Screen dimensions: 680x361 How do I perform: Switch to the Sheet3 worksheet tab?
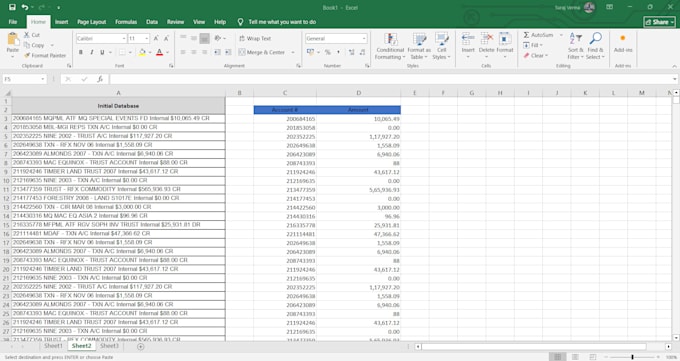coord(109,346)
